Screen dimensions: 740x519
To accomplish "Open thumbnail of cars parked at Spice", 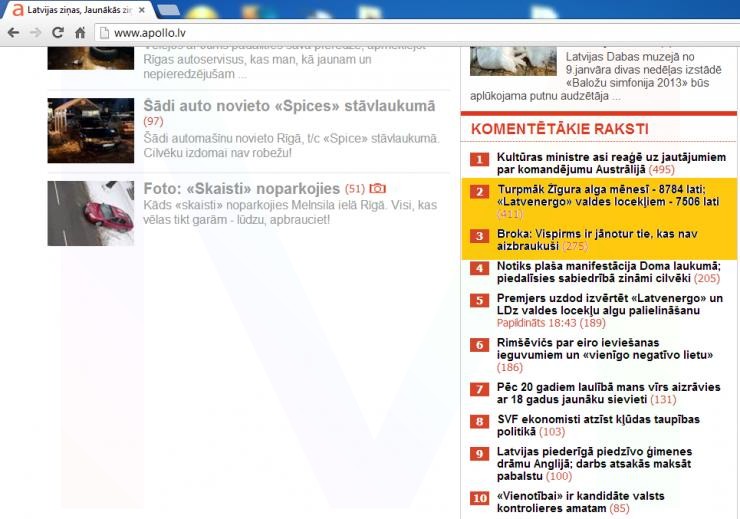I will click(90, 130).
